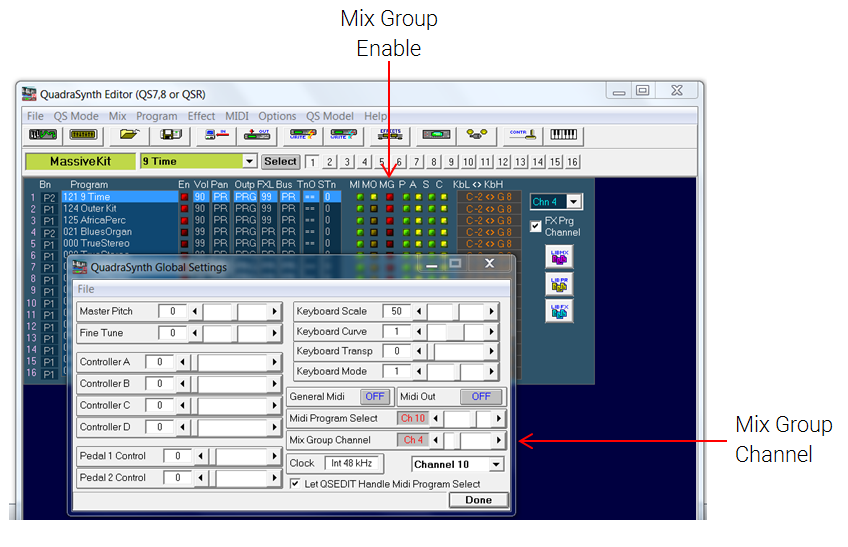The image size is (848, 547).
Task: Toggle the FX Prg Channel checkbox
Action: 536,226
